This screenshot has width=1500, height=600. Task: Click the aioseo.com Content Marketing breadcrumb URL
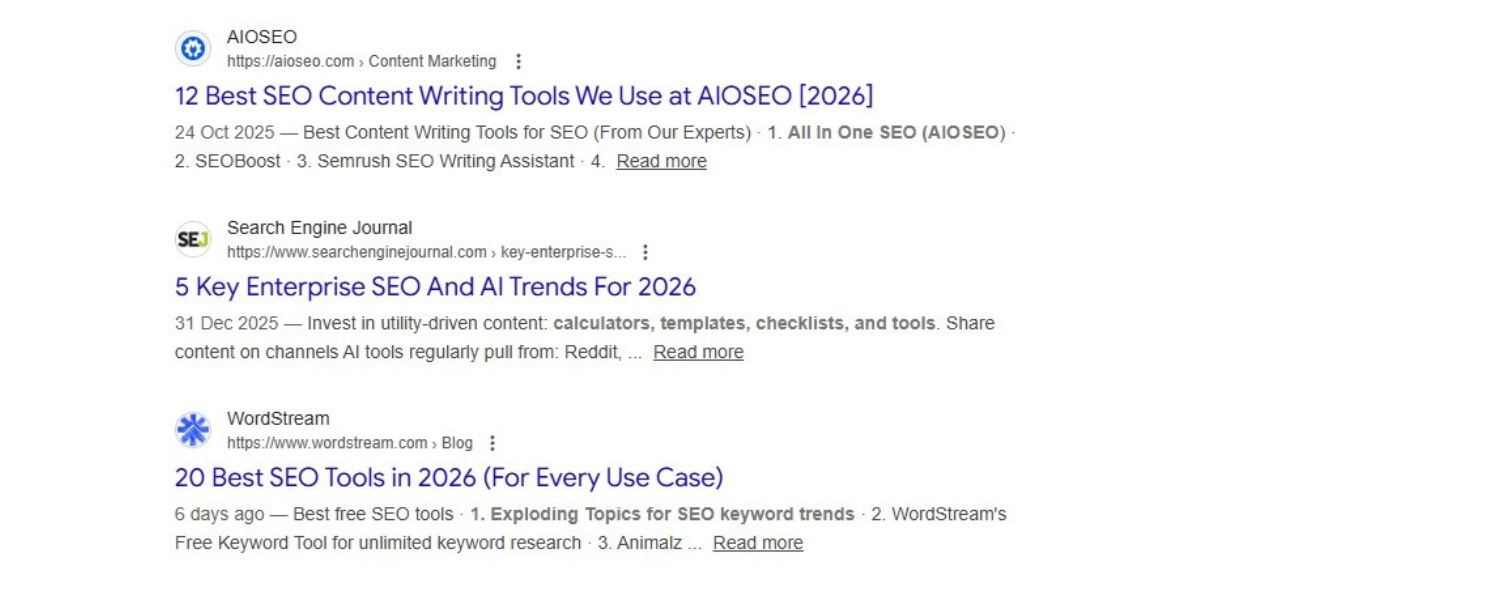pyautogui.click(x=361, y=61)
